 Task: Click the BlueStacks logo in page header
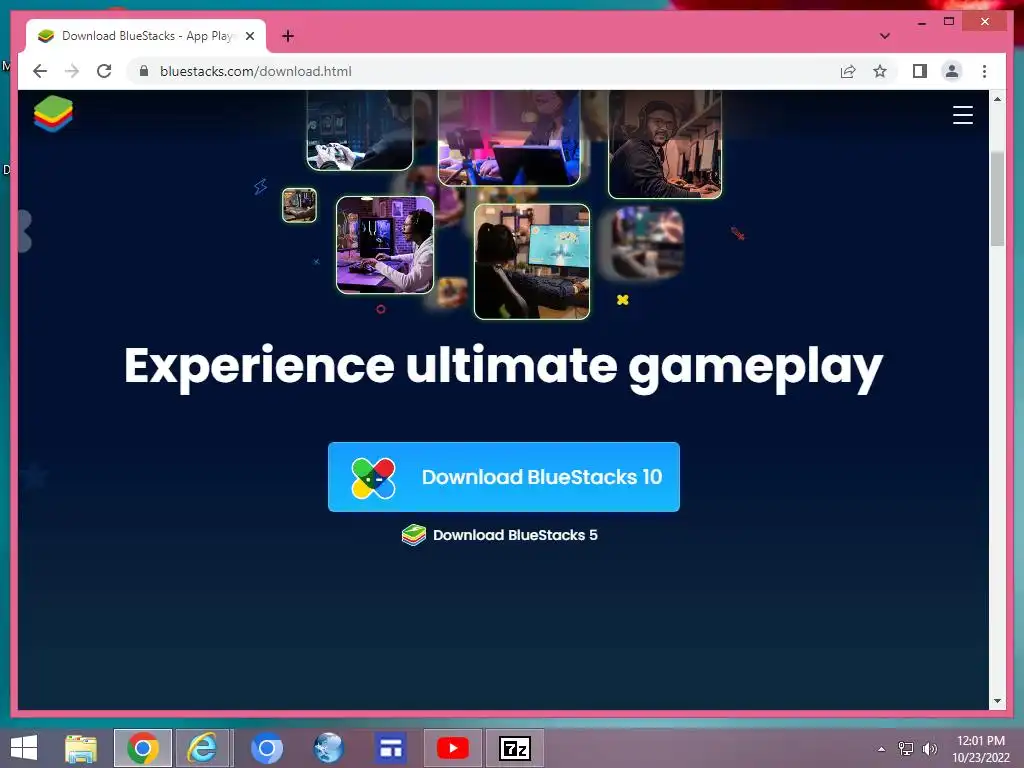[x=53, y=114]
